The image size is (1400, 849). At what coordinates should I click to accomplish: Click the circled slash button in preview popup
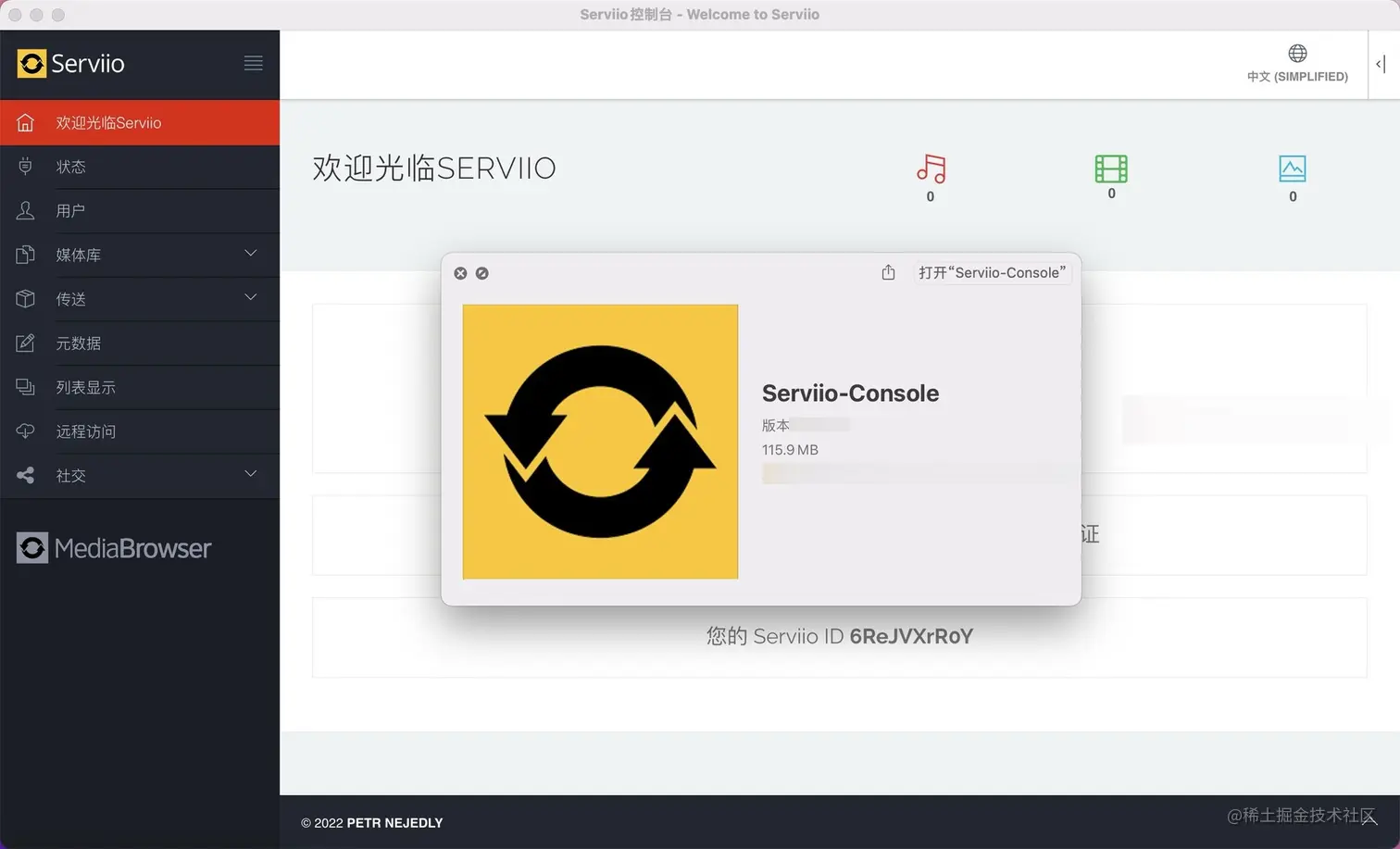482,273
